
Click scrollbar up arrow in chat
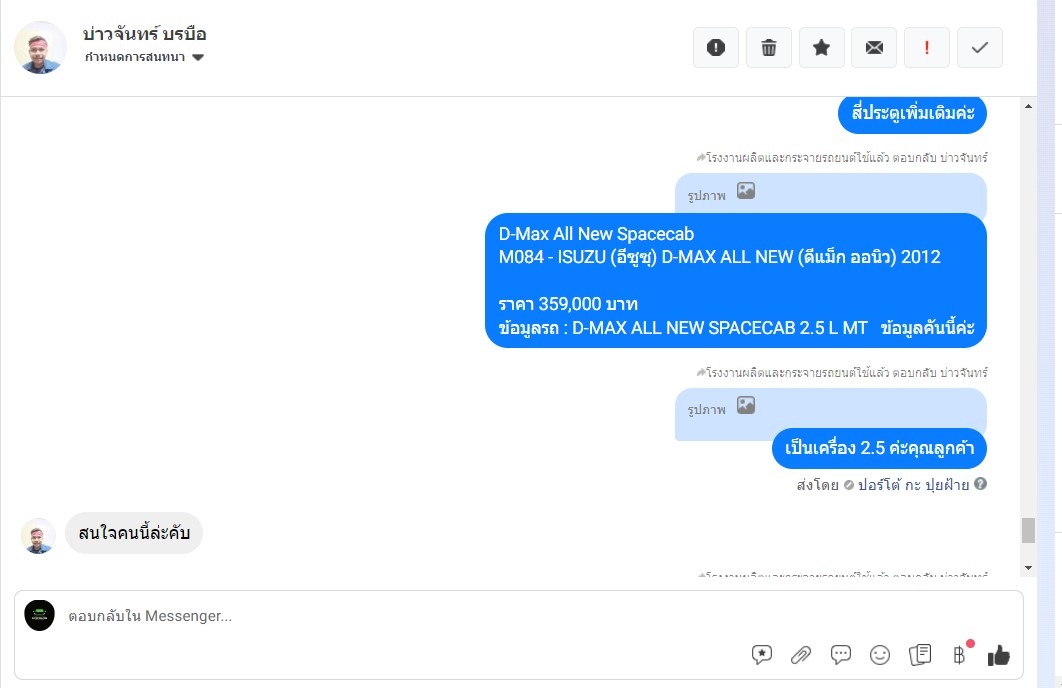point(1028,106)
